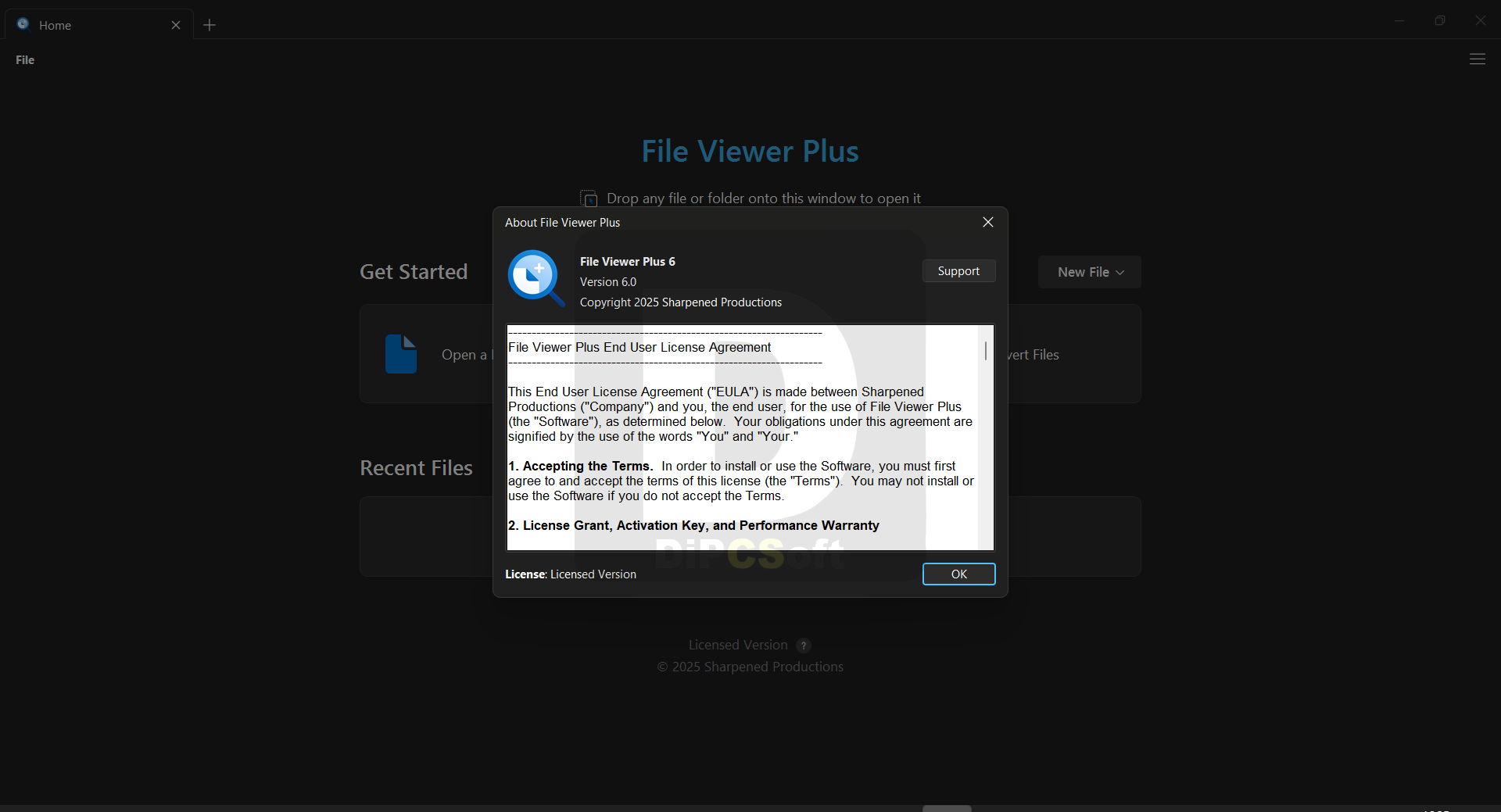Restore down the application window
The image size is (1501, 812).
click(1440, 20)
